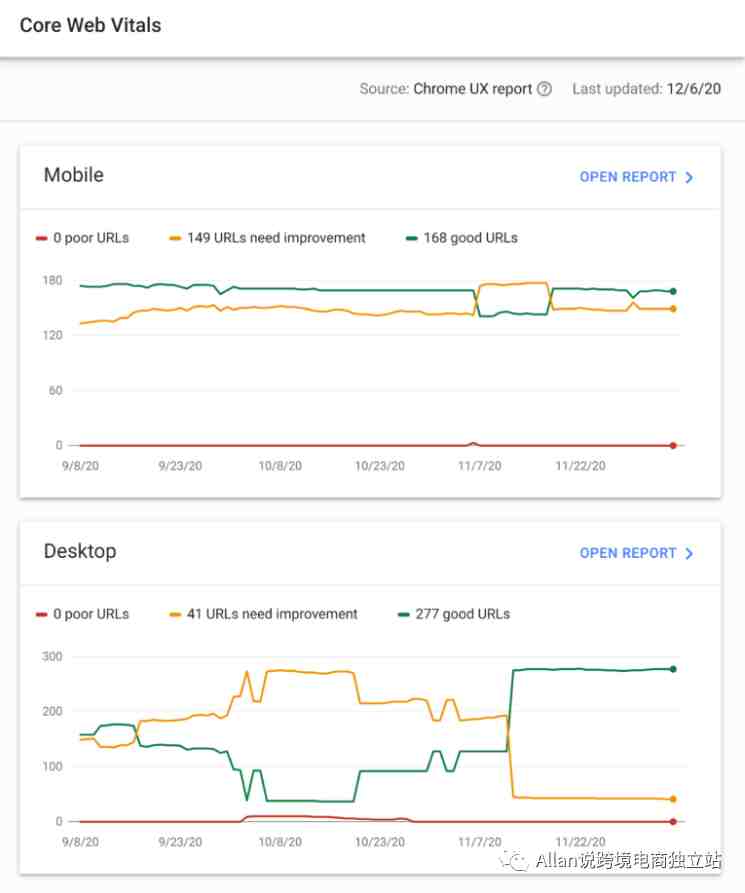Click Desktop red line endpoint dot
The image size is (745, 893).
(x=673, y=821)
